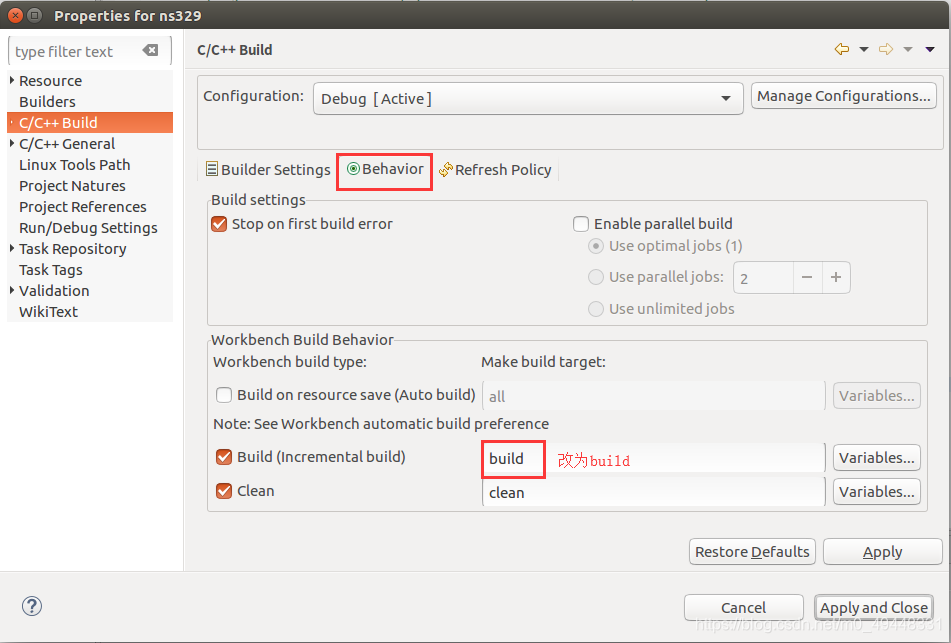
Task: Switch to the Builder Settings tab
Action: (268, 169)
